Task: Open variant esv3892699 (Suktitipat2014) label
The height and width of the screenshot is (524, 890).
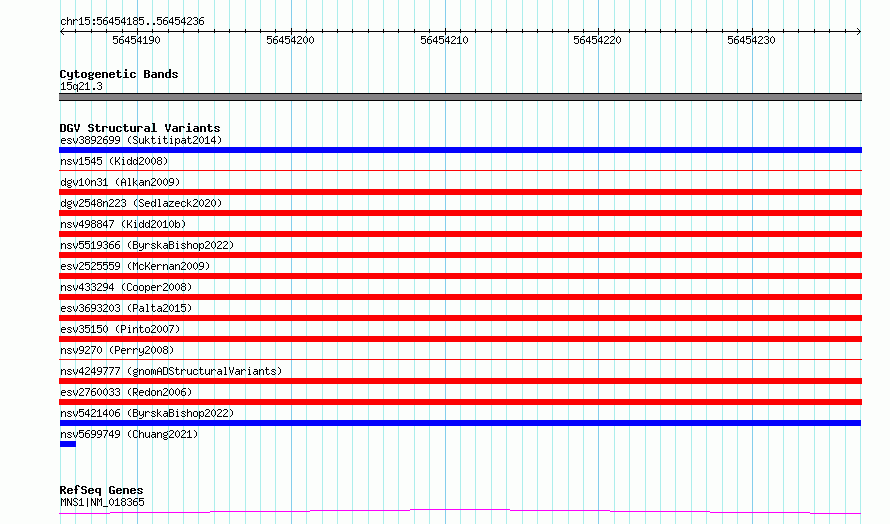Action: [141, 140]
